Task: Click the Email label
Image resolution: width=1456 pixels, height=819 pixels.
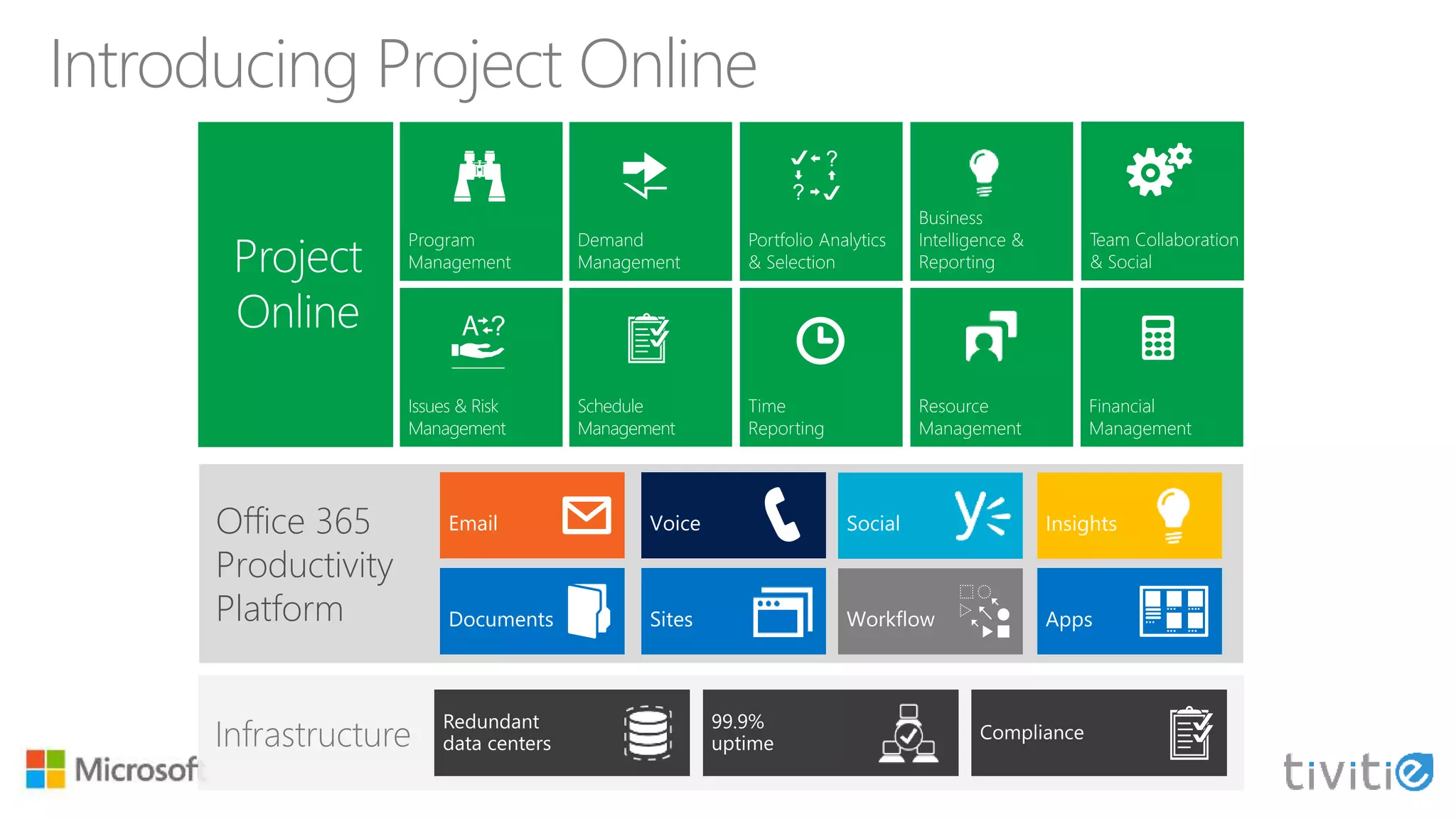Action: pyautogui.click(x=473, y=523)
